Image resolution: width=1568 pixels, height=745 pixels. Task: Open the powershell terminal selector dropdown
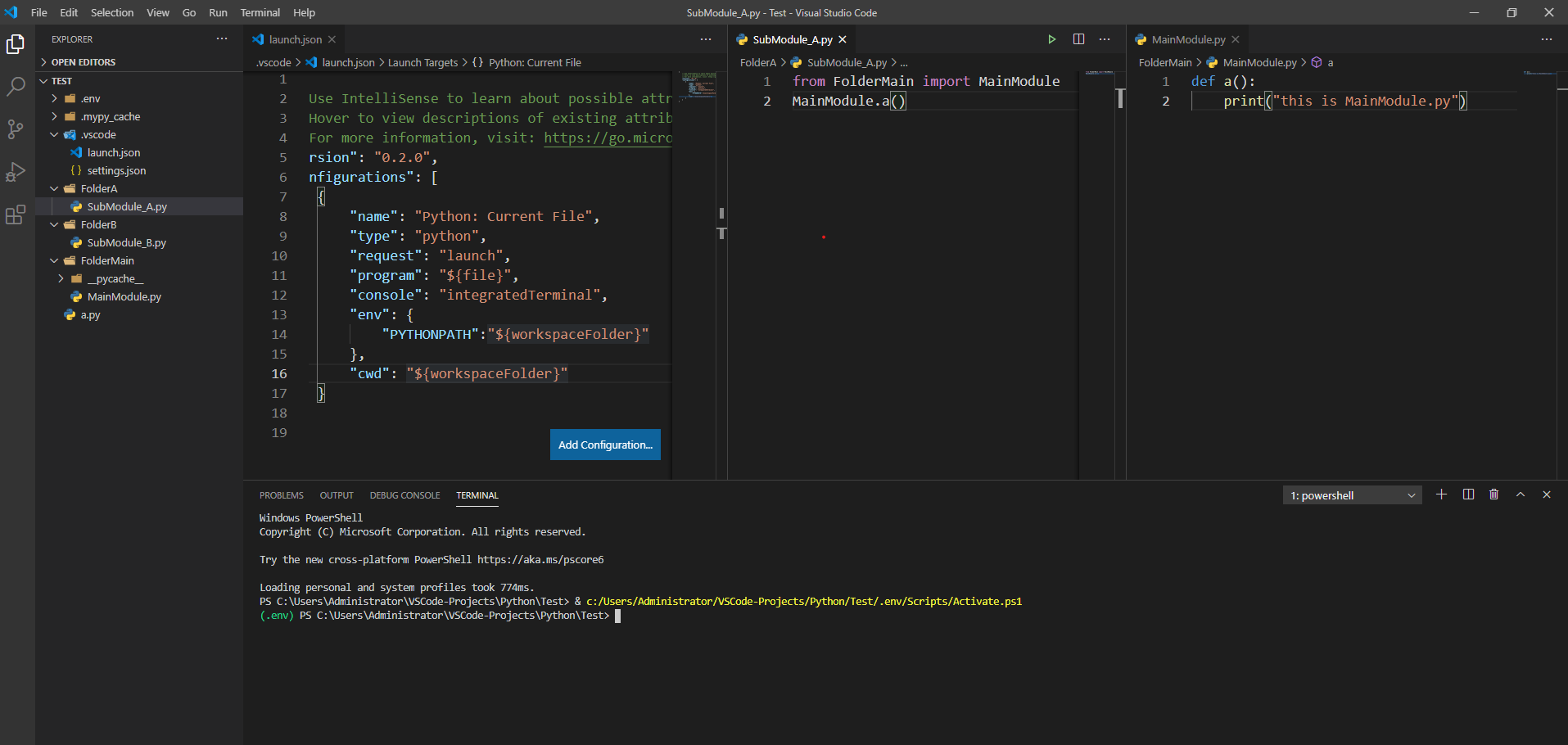tap(1352, 495)
